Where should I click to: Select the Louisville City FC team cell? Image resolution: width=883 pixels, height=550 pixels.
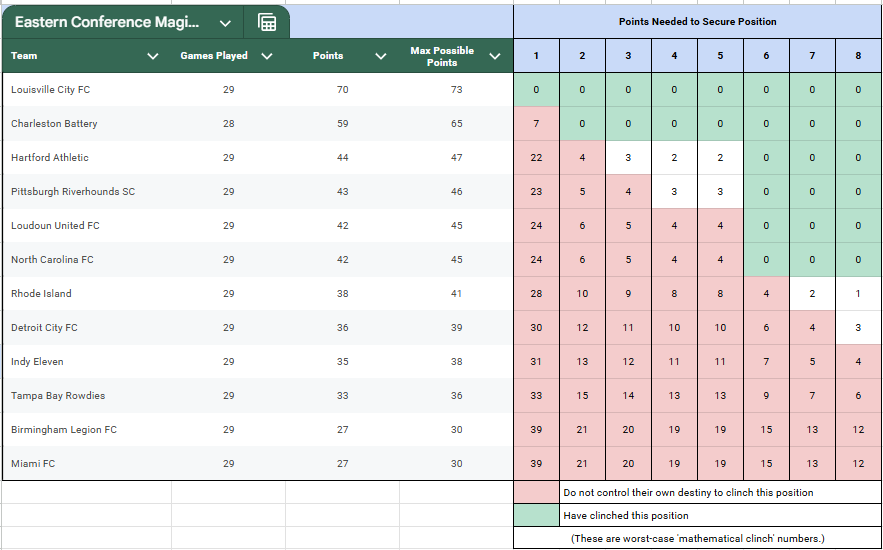pos(50,90)
